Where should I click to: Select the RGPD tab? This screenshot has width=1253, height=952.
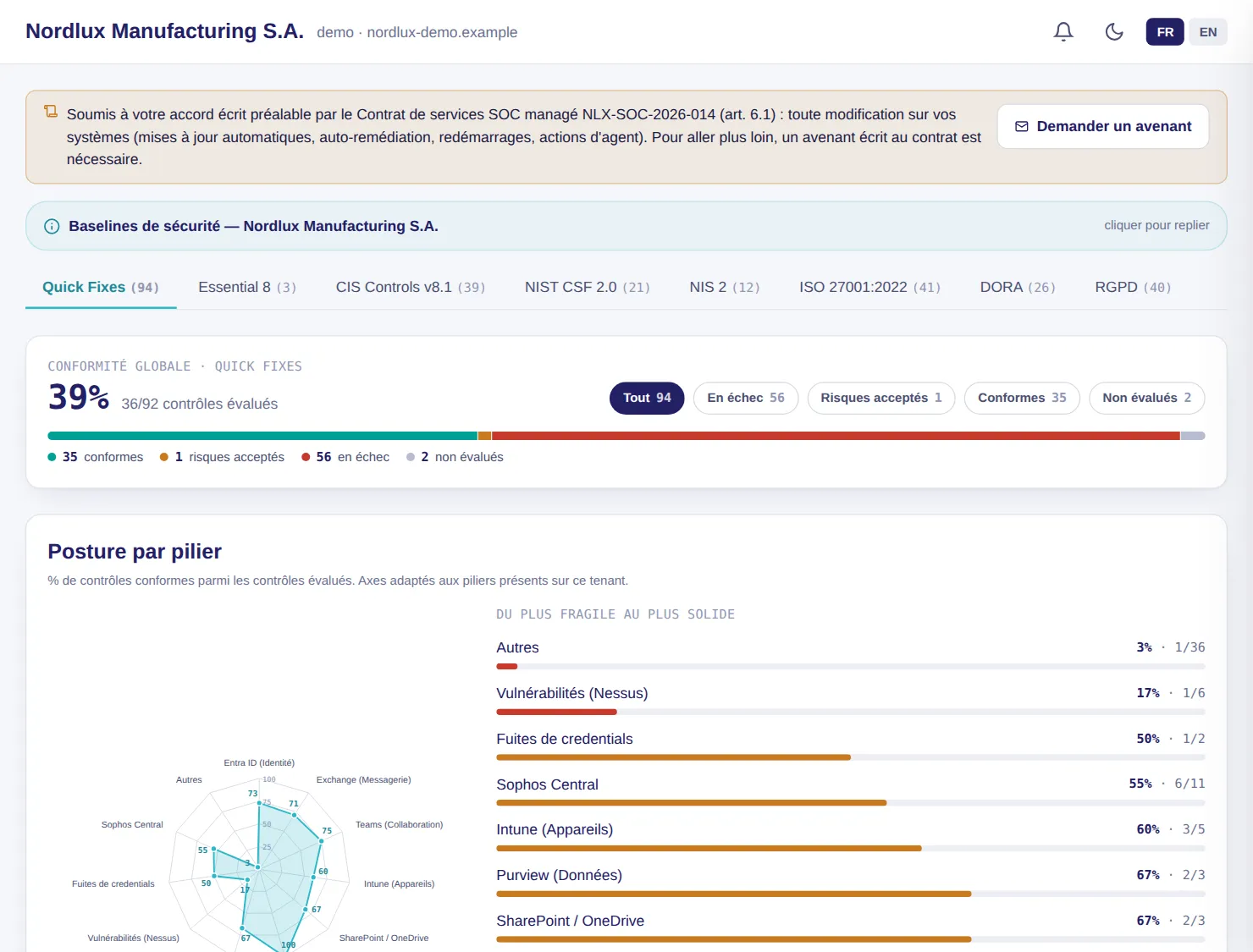coord(1133,288)
